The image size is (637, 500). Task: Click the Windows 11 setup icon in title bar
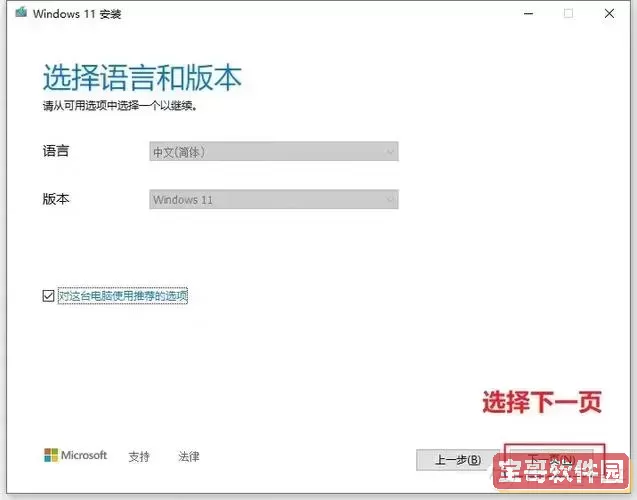click(21, 13)
